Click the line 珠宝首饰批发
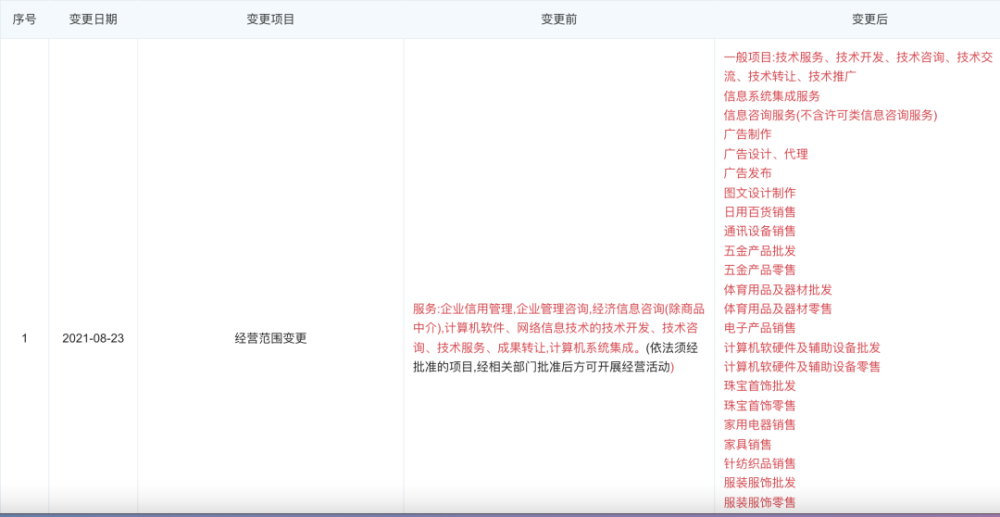Viewport: 1000px width, 517px height. tap(760, 386)
